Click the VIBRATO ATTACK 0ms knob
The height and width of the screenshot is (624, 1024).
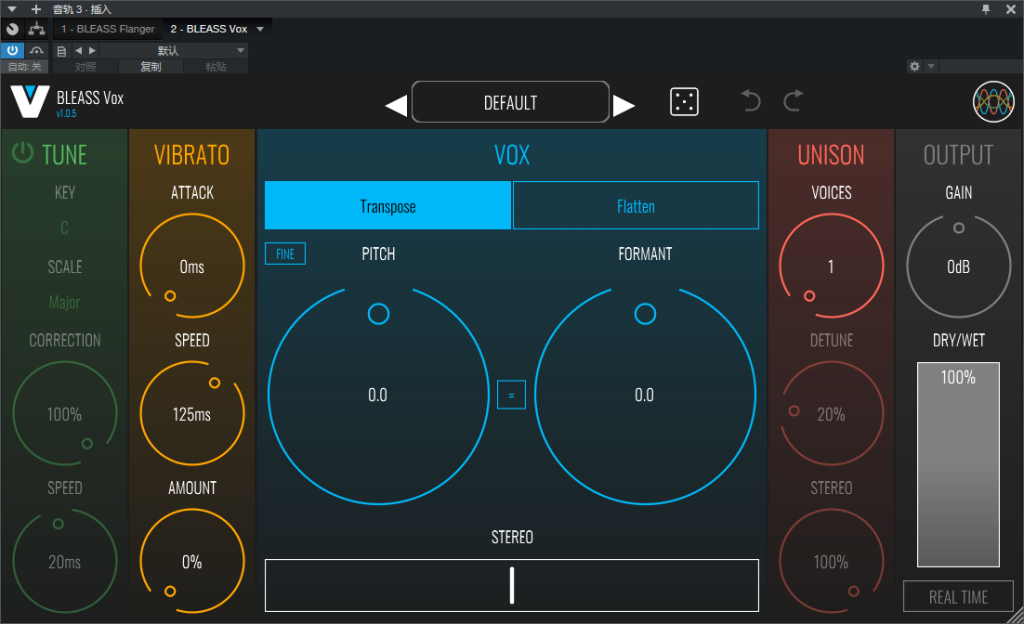pyautogui.click(x=192, y=266)
